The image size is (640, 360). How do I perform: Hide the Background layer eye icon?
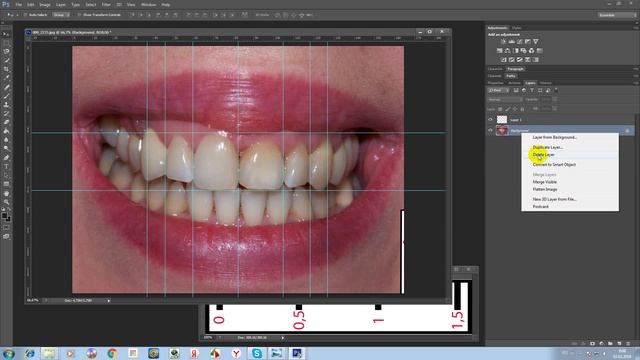click(x=490, y=130)
